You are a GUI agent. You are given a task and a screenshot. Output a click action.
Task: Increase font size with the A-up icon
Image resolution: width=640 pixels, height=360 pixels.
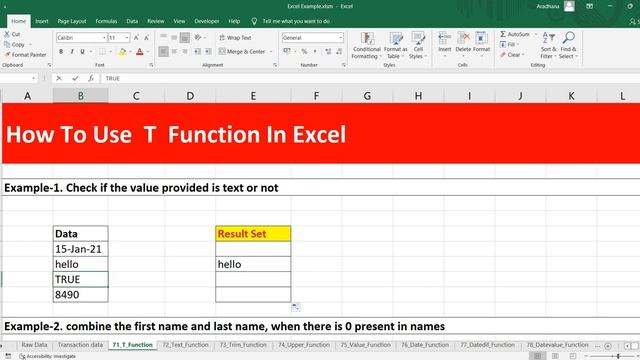pos(136,38)
